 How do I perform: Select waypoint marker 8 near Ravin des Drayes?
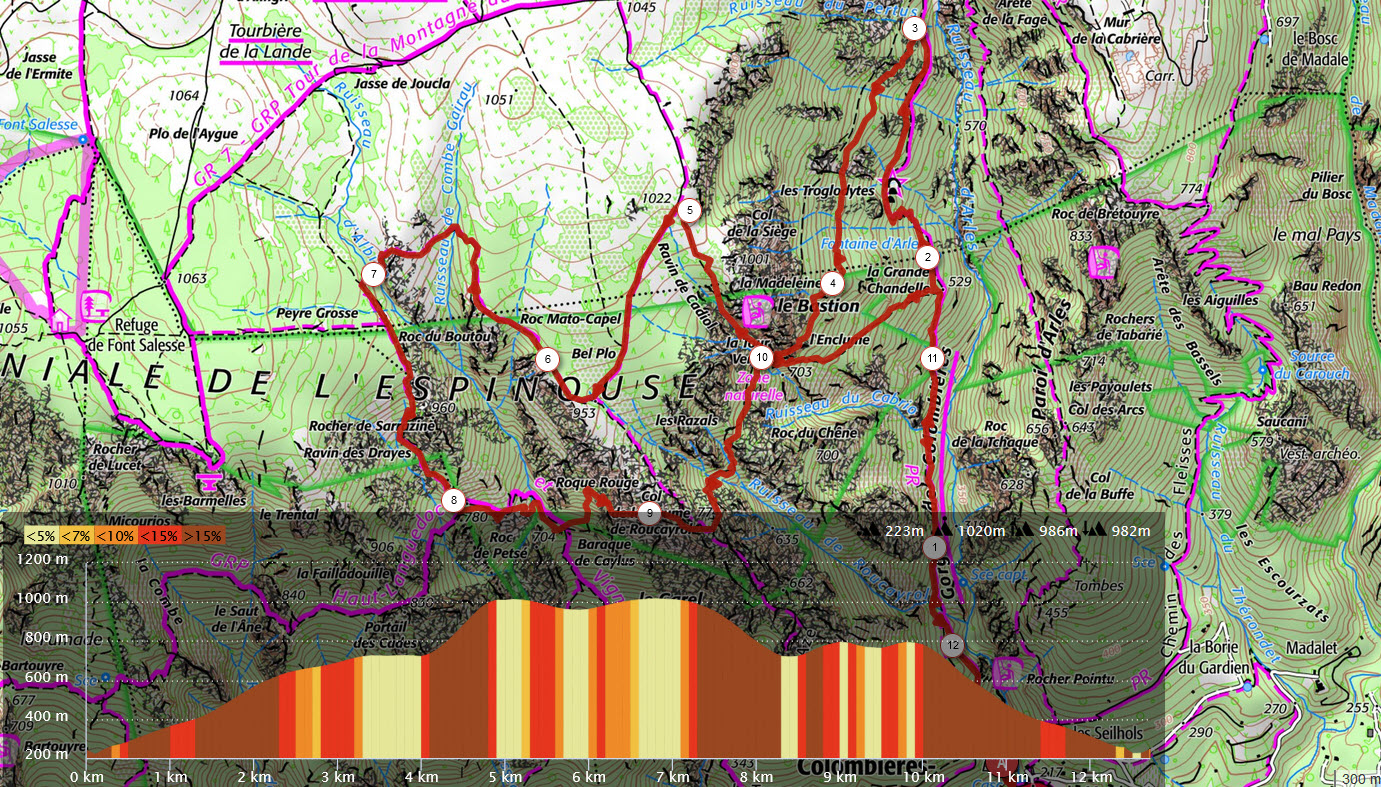click(x=453, y=500)
